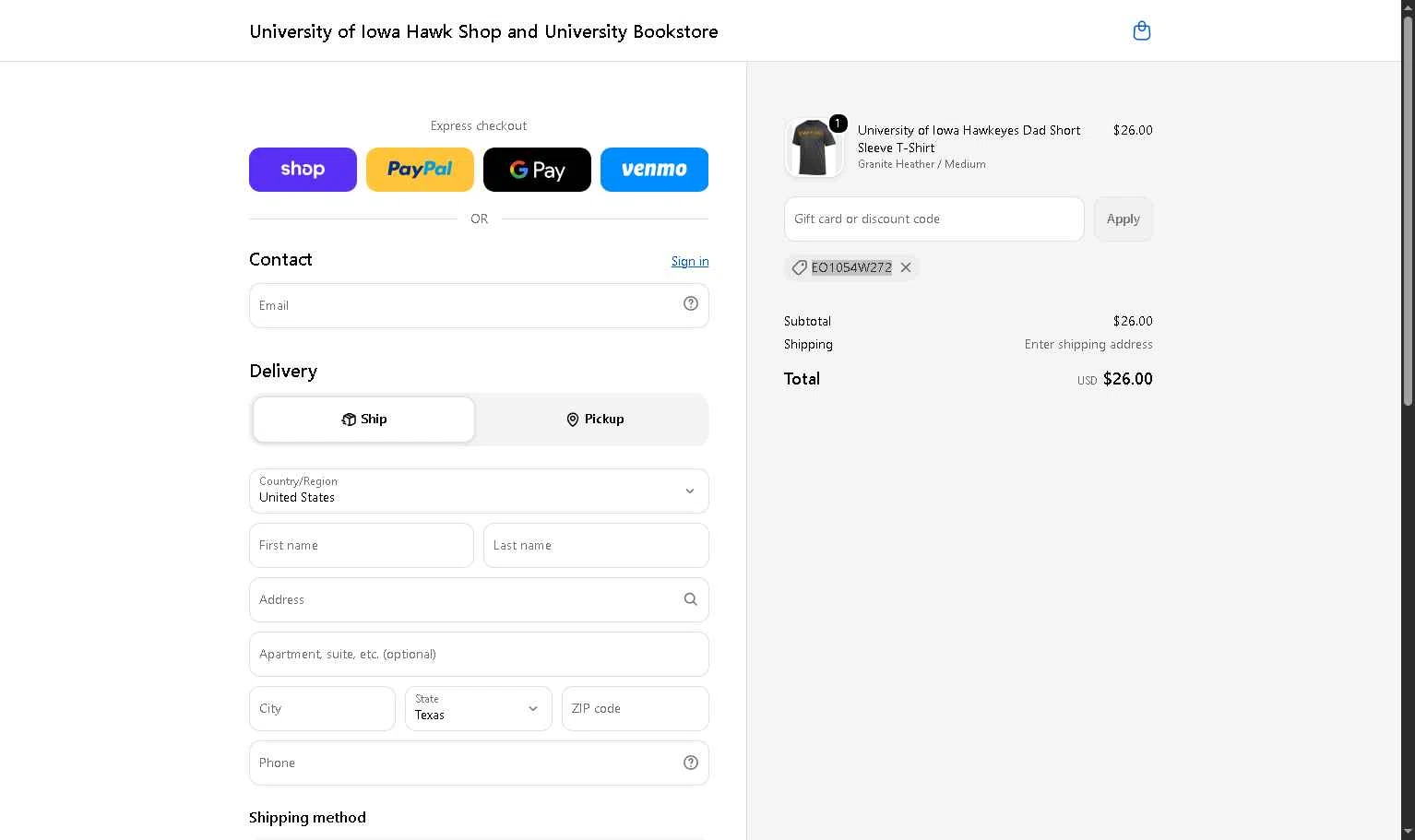Pay with Google Pay express checkout
Screen dimensions: 1415x840
coord(537,170)
